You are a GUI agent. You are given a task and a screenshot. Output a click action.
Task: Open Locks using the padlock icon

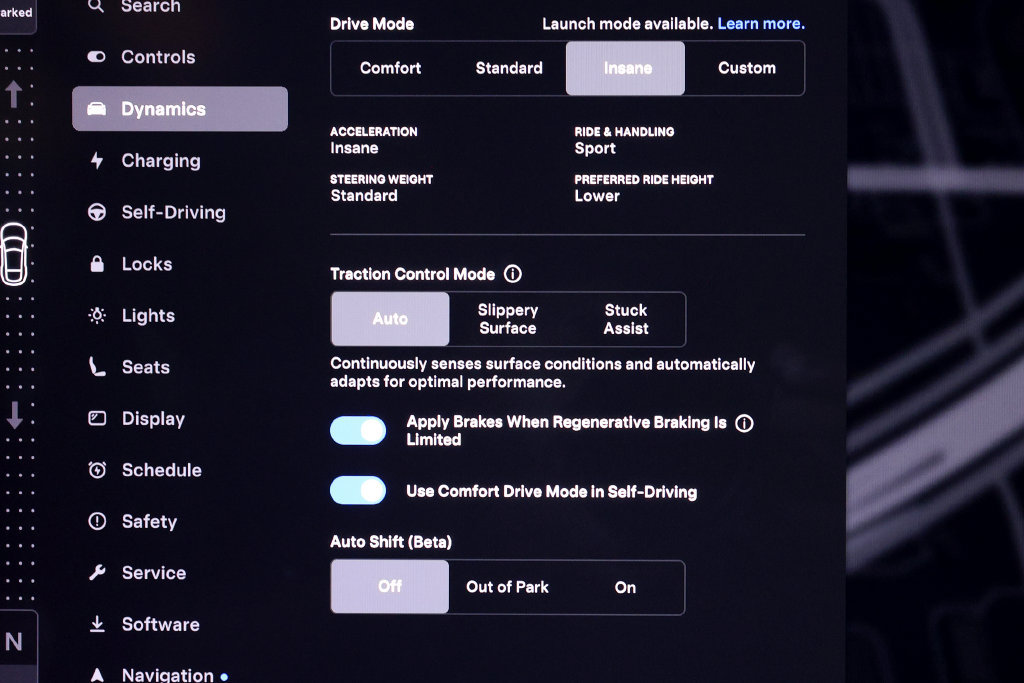97,264
